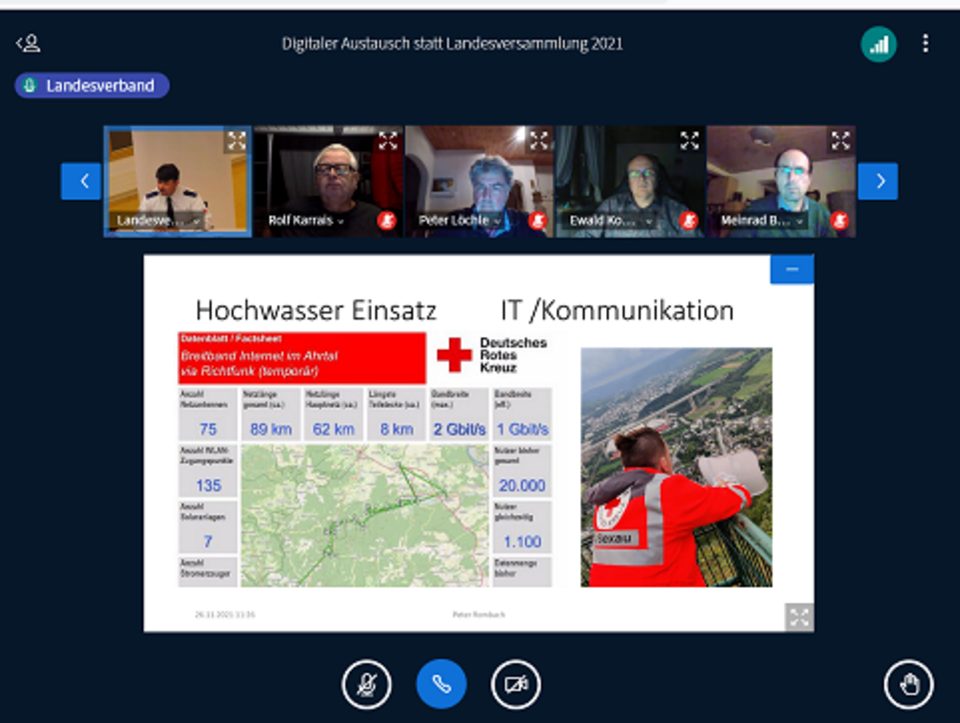The image size is (960, 723).
Task: Toggle the user list panel
Action: (x=28, y=43)
